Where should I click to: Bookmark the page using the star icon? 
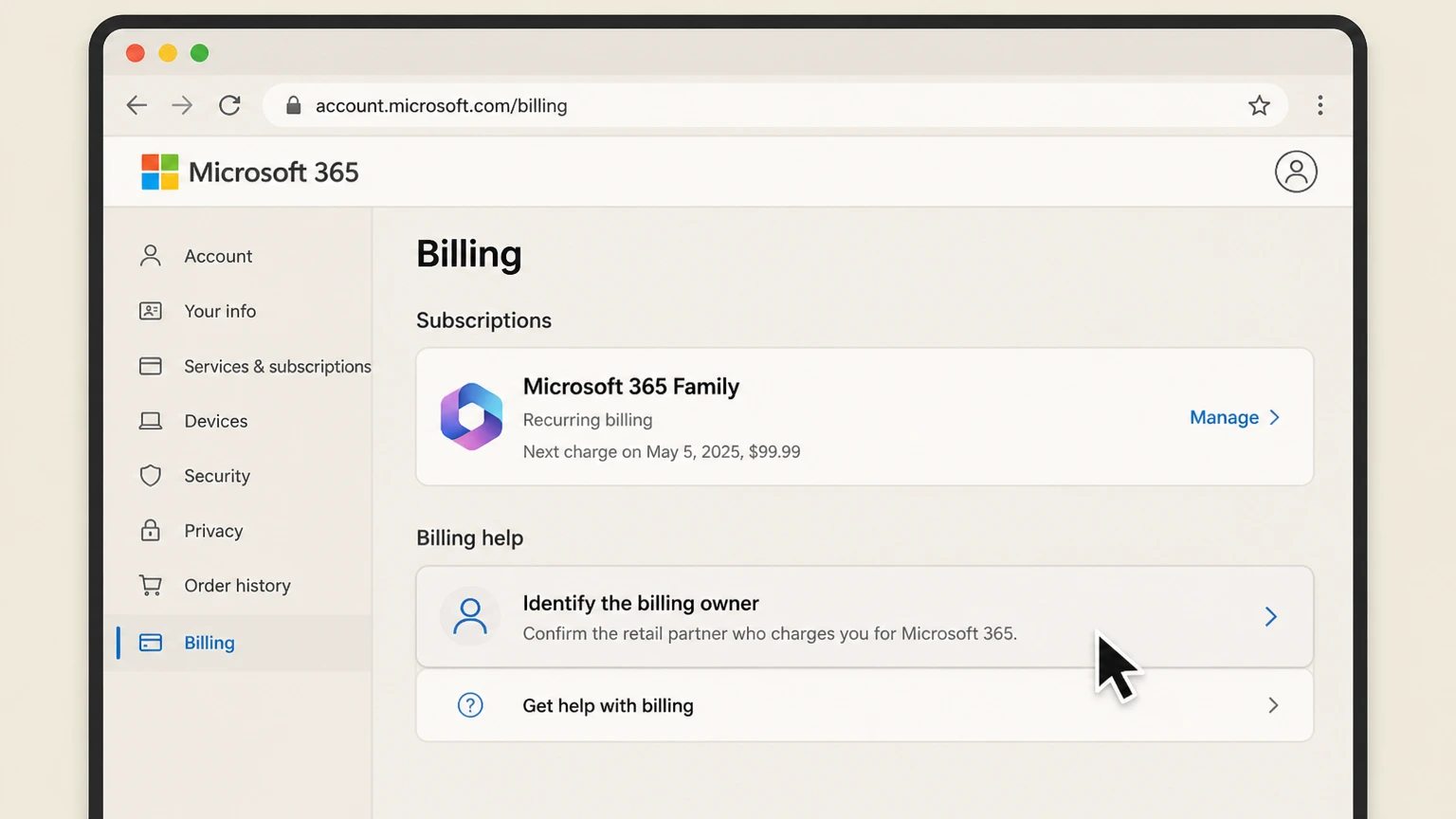[1259, 105]
